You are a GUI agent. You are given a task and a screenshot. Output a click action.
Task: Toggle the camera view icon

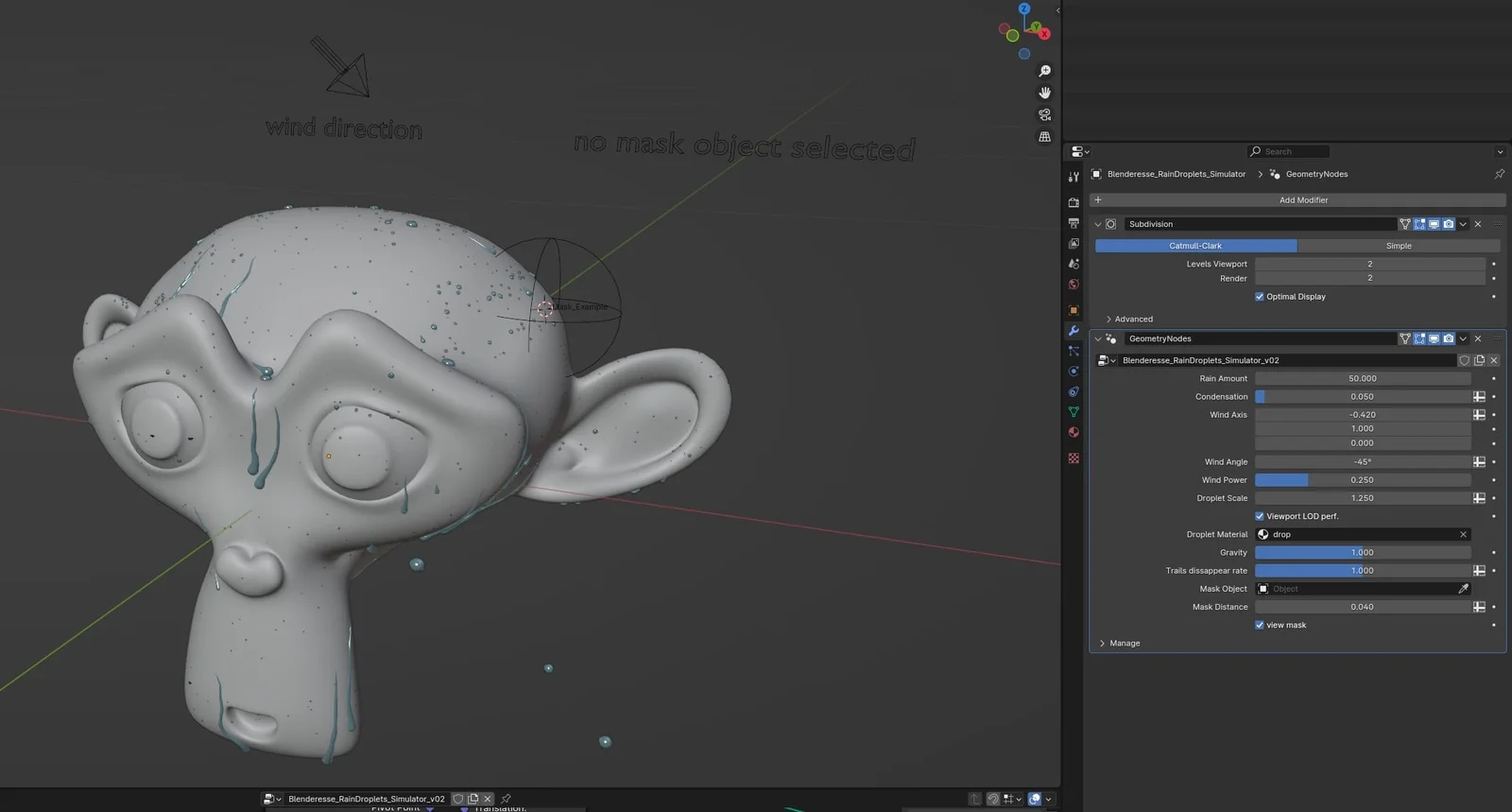click(x=1044, y=114)
